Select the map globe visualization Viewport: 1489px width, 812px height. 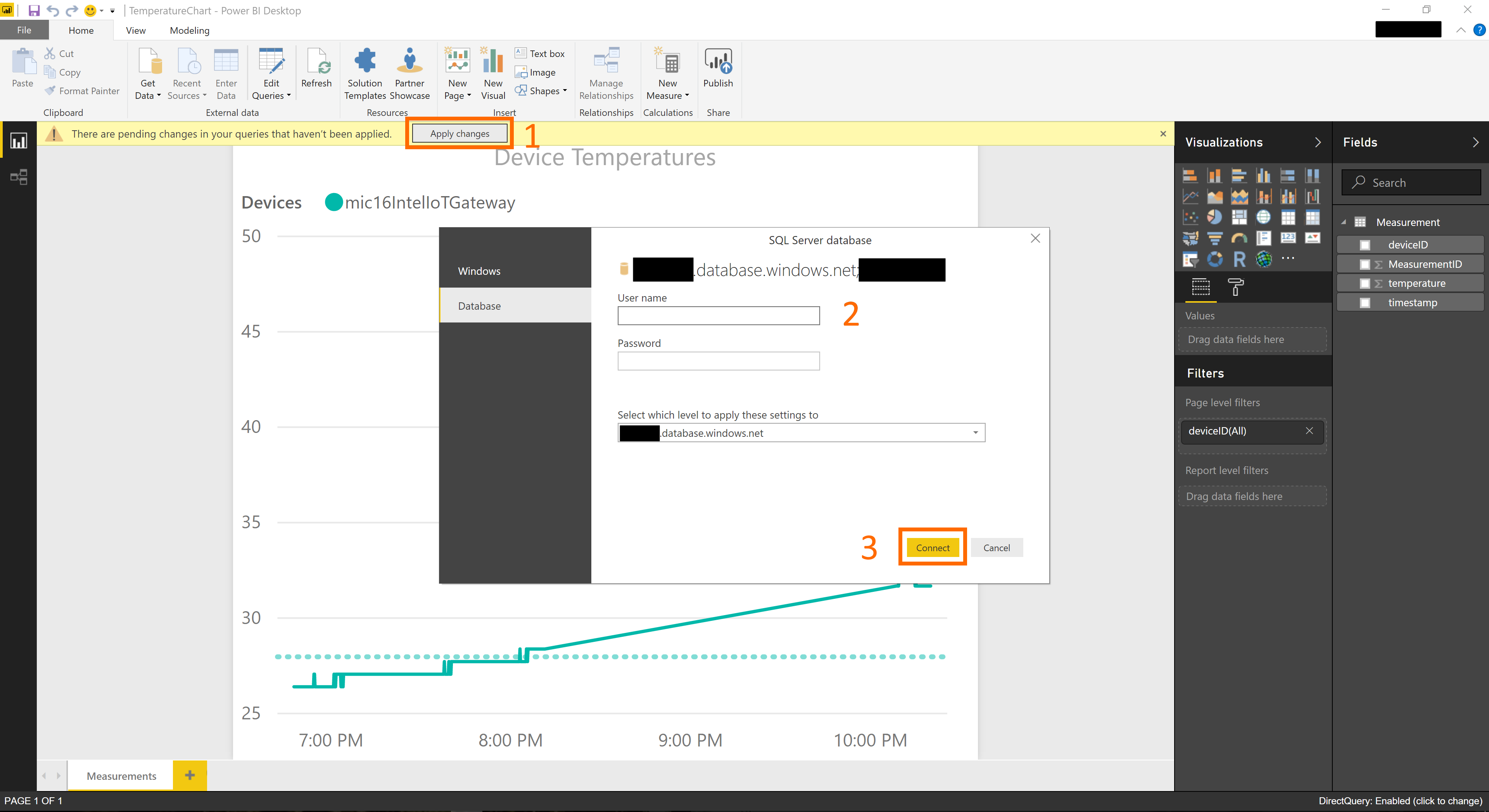(x=1264, y=217)
